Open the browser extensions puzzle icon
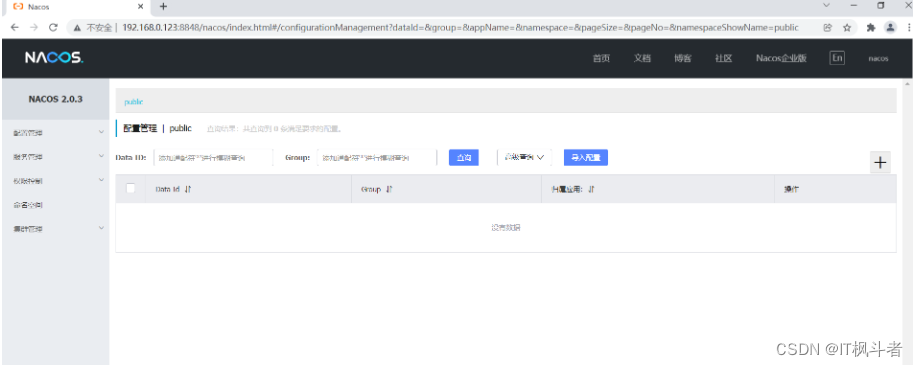 pyautogui.click(x=871, y=27)
